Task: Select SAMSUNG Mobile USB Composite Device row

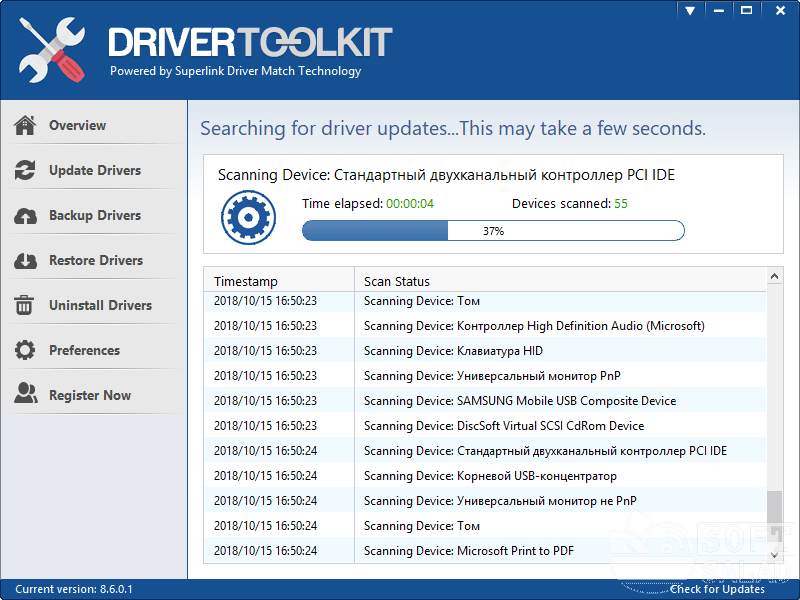Action: pos(485,401)
